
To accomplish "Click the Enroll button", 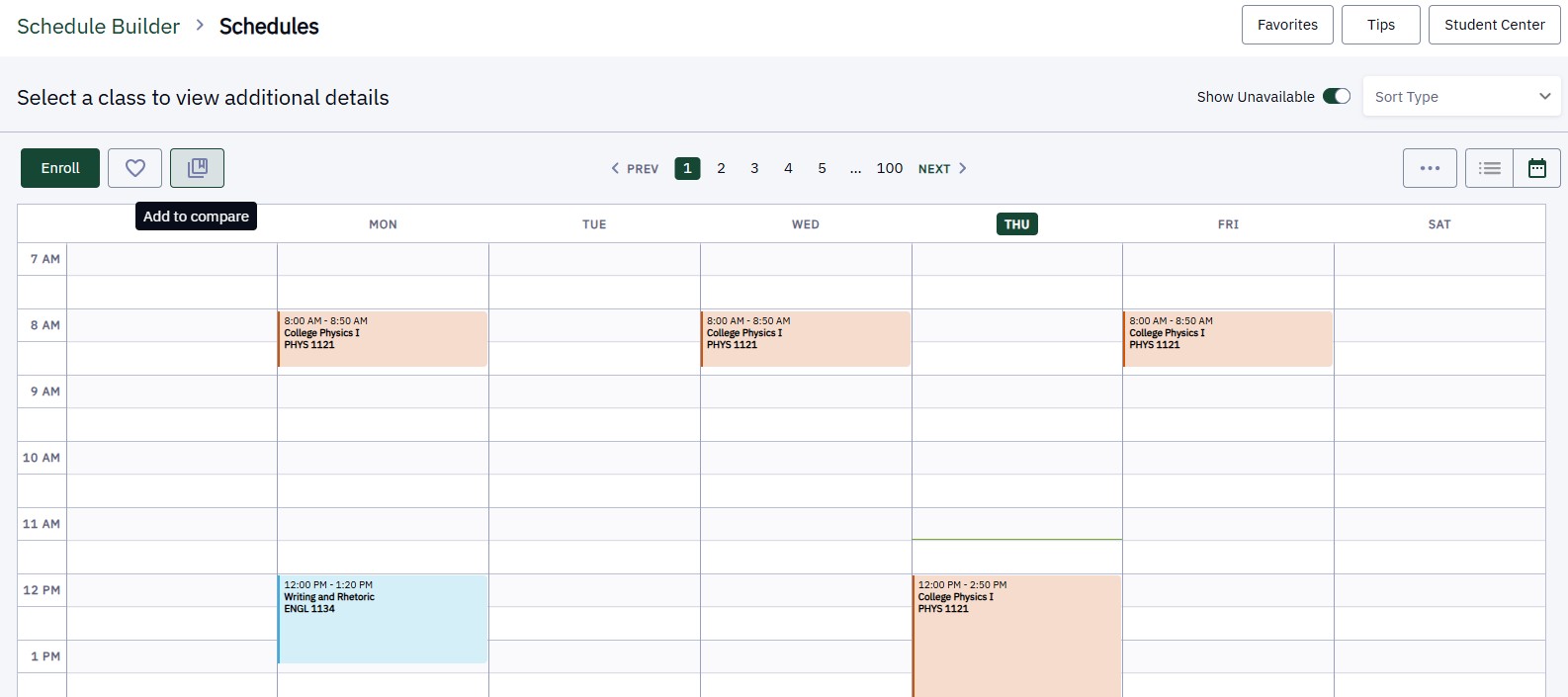I will pos(60,168).
